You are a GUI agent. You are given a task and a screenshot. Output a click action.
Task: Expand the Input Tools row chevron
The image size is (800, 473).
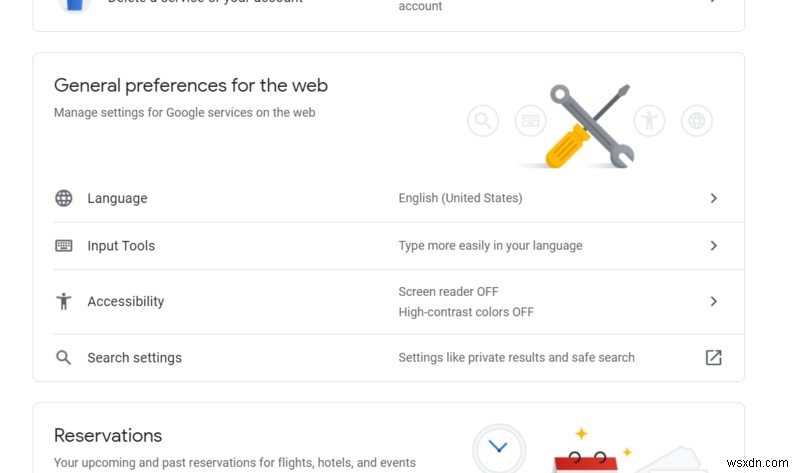click(x=713, y=246)
